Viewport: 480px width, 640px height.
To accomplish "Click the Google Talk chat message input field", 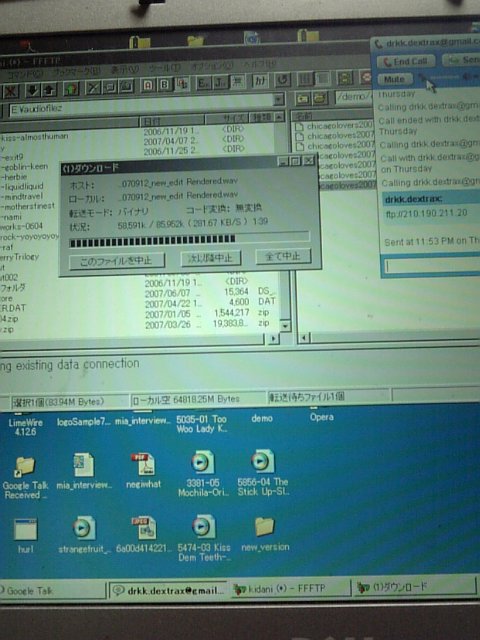I will tap(431, 266).
